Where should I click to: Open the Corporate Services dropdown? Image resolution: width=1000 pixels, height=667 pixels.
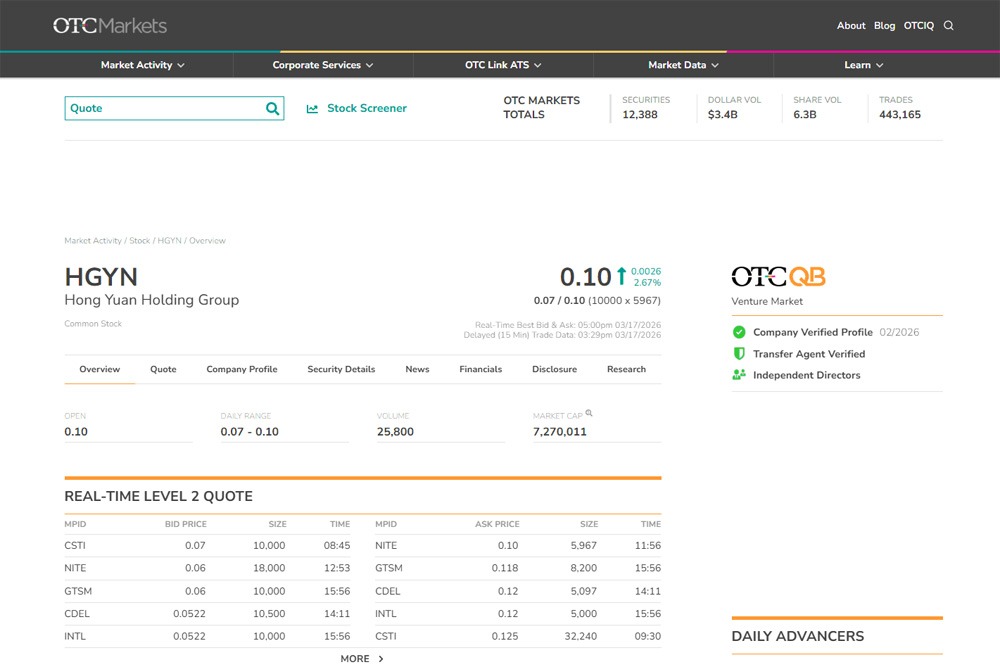323,65
